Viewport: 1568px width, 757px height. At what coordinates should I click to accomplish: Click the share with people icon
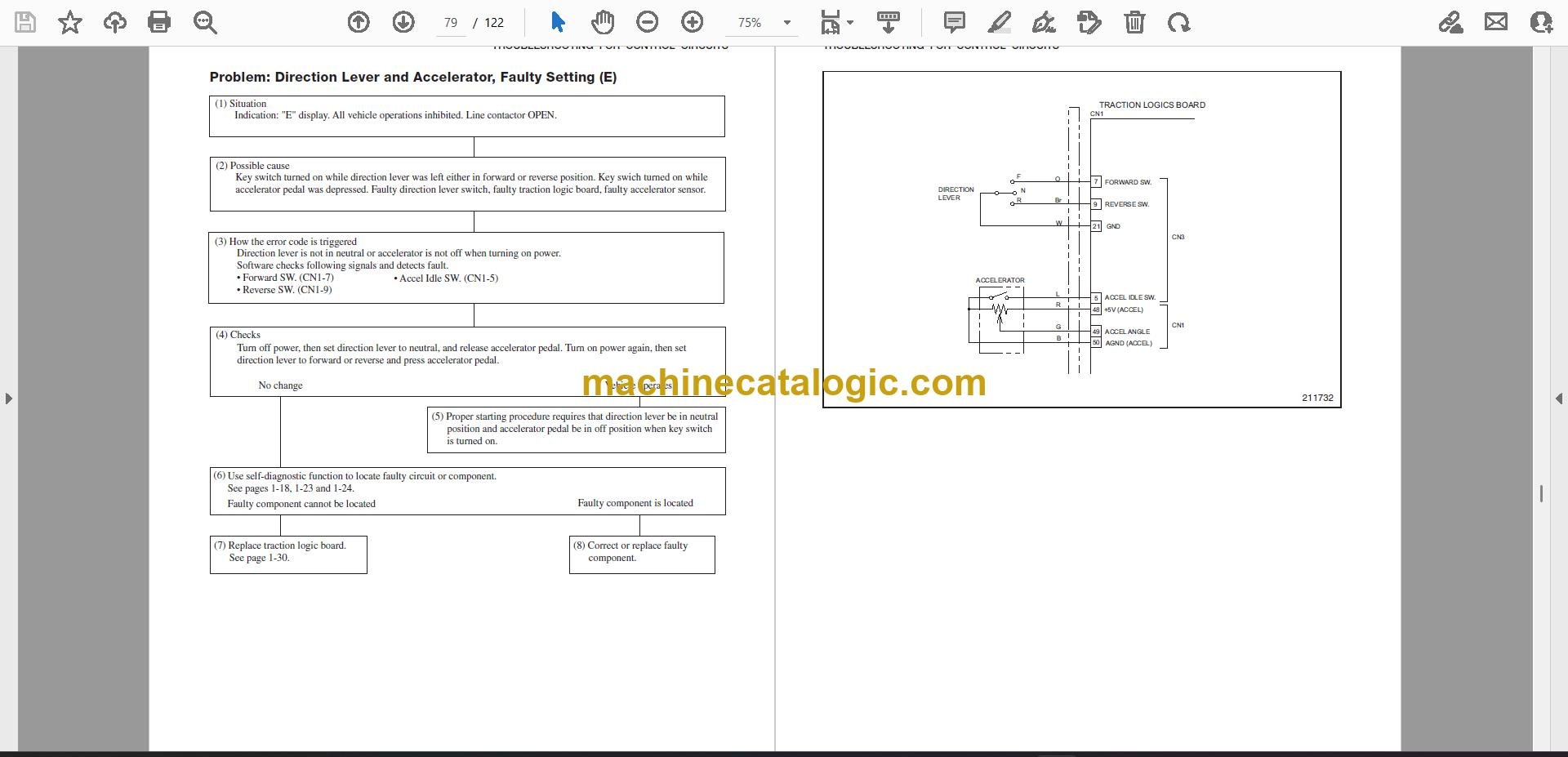tap(1541, 22)
